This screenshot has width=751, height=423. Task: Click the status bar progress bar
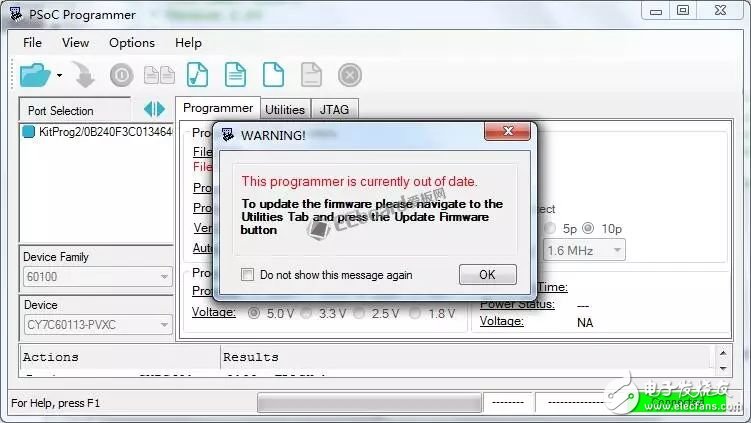367,403
